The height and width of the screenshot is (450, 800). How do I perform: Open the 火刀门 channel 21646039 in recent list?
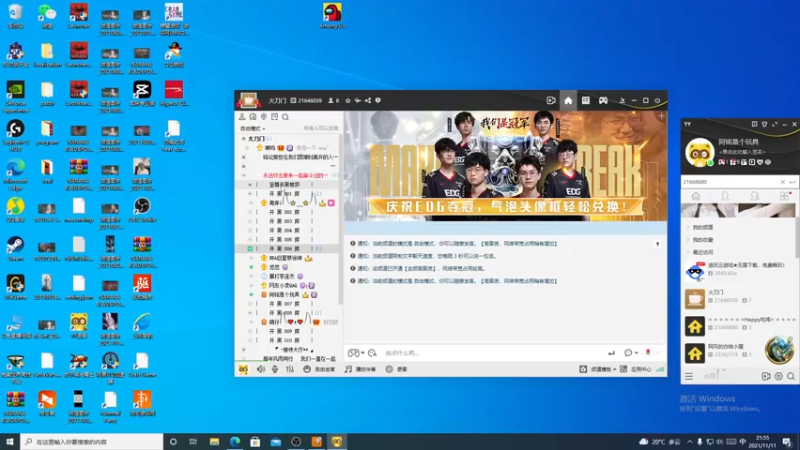tap(740, 299)
